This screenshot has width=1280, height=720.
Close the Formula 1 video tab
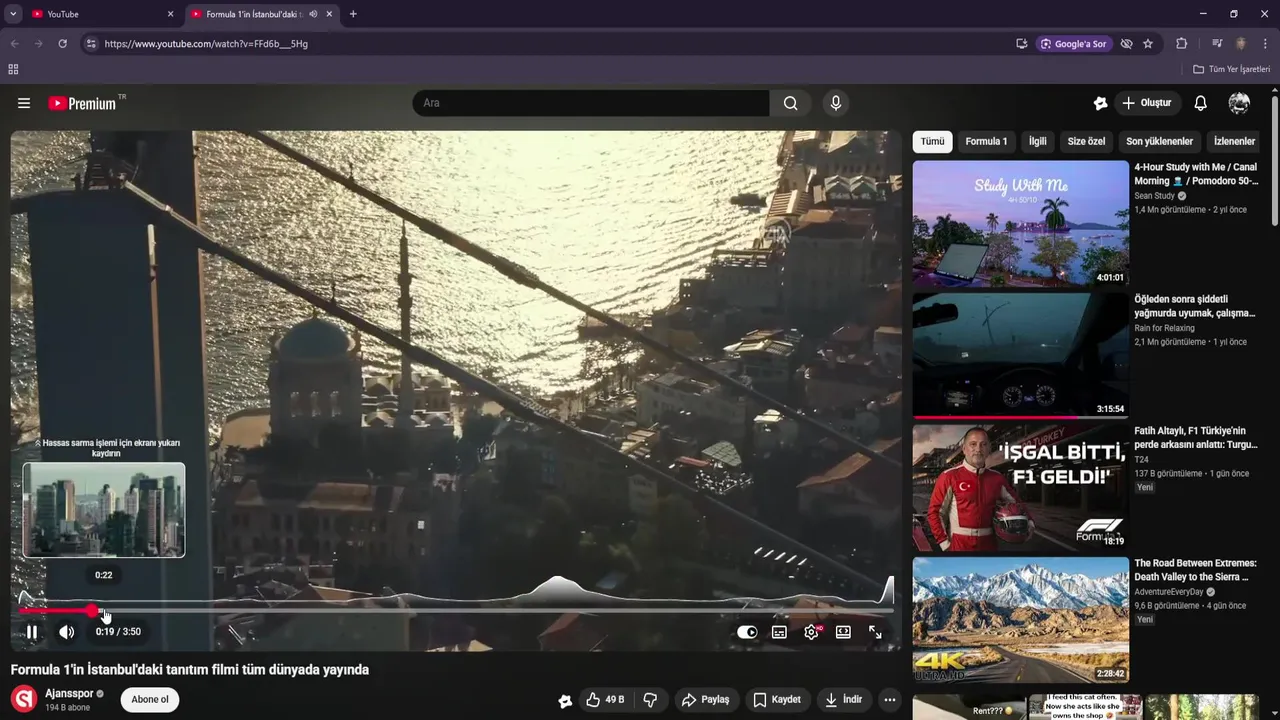coord(329,14)
